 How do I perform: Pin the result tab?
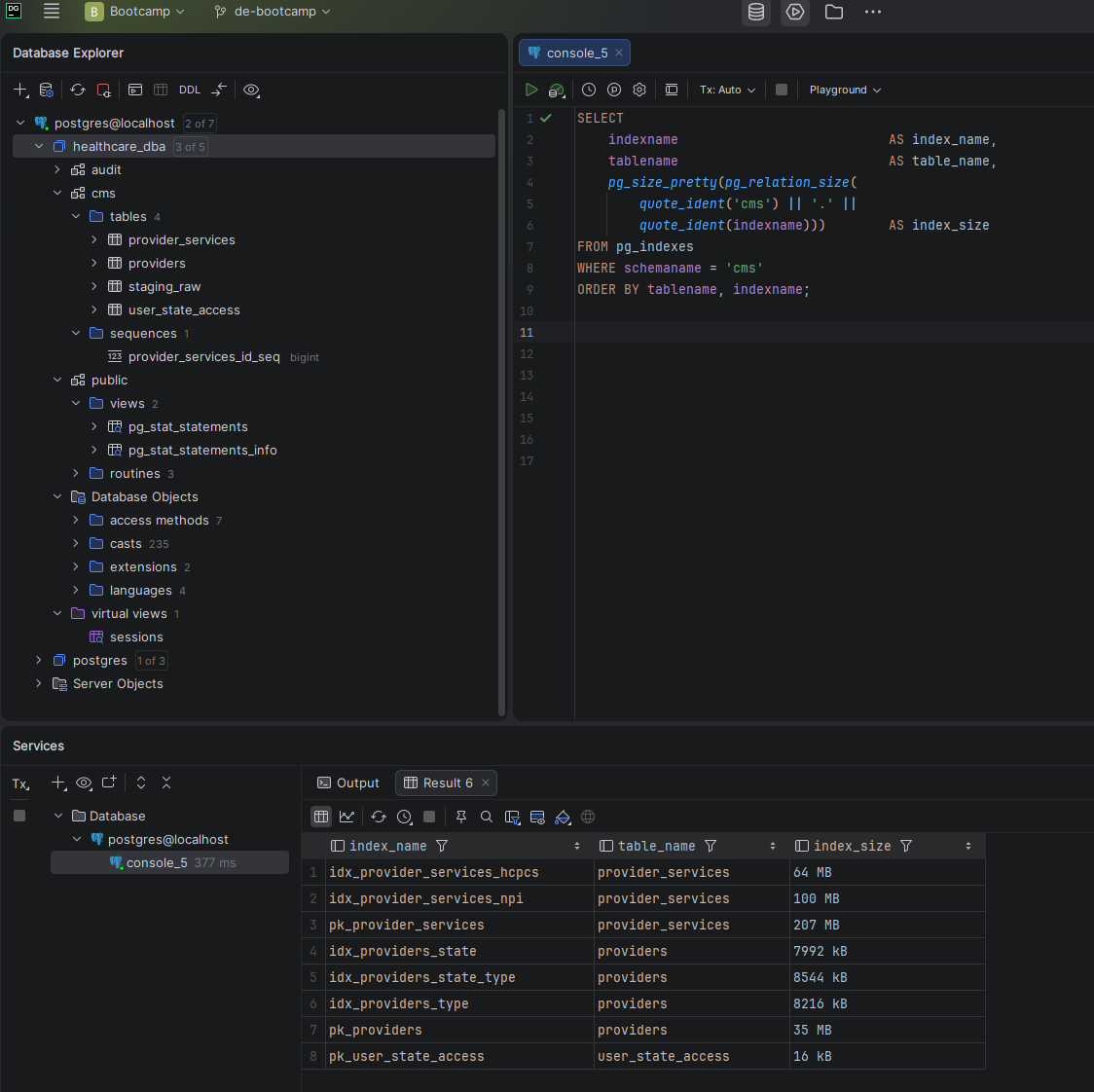tap(461, 817)
